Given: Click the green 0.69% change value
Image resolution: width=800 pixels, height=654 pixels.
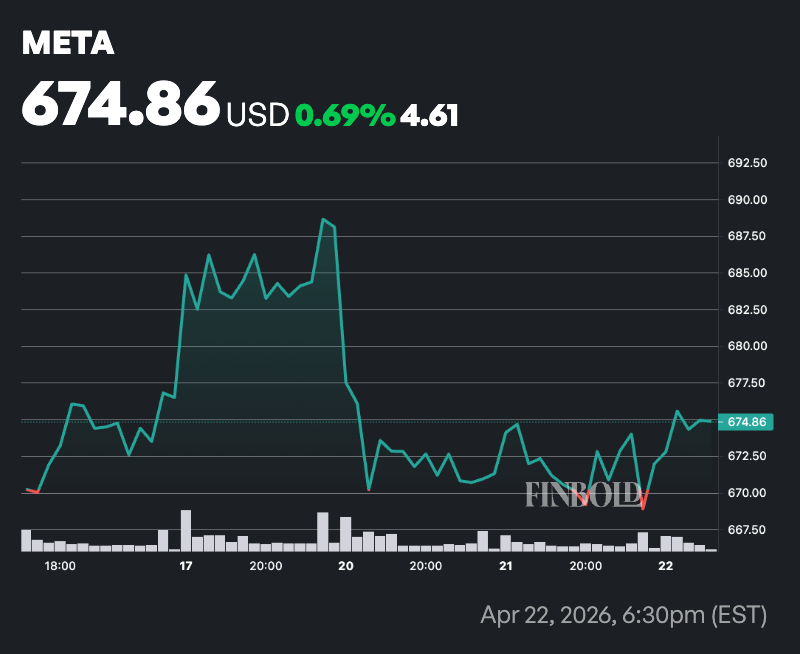Looking at the screenshot, I should 345,115.
